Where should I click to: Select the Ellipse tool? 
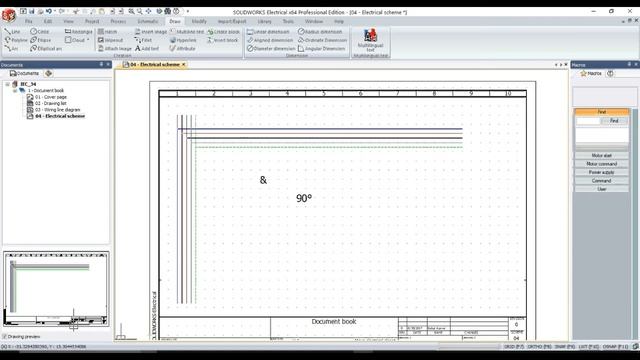41,40
